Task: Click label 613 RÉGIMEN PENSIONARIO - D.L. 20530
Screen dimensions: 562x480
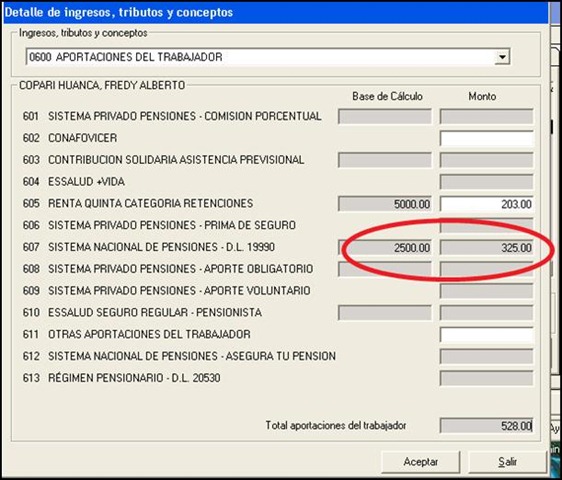Action: point(122,378)
